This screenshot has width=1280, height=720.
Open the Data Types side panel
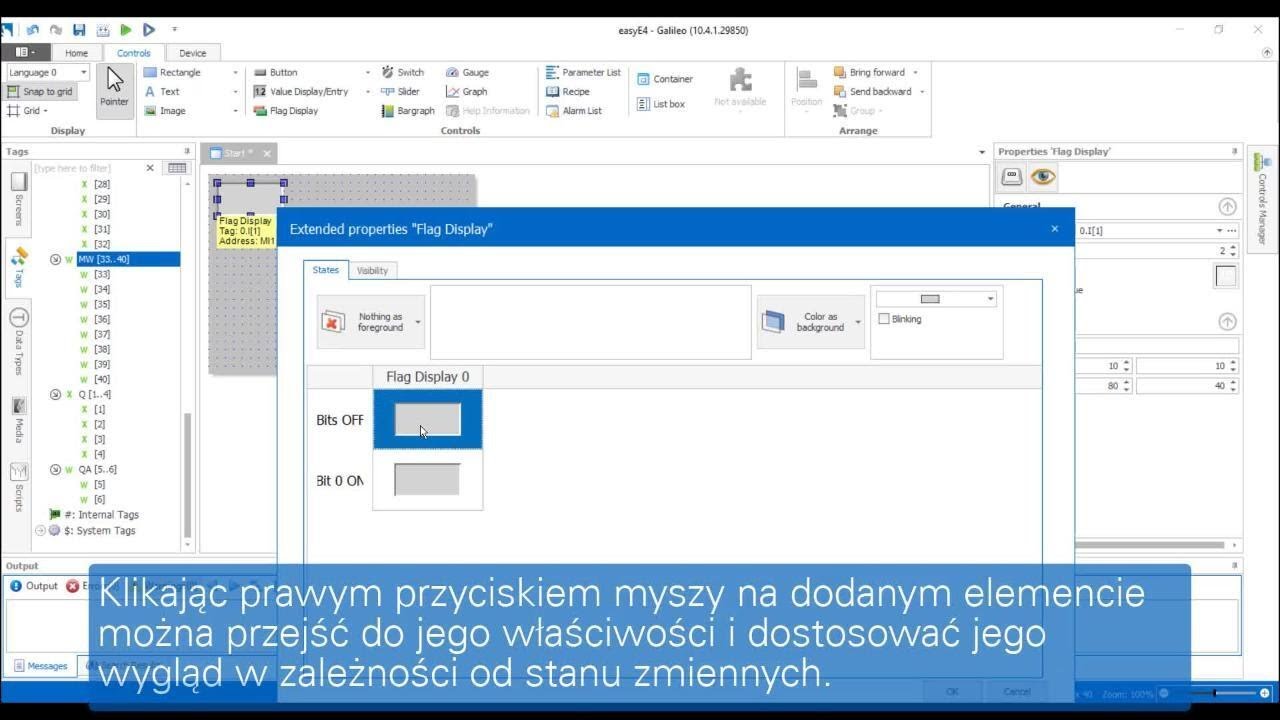pos(19,340)
